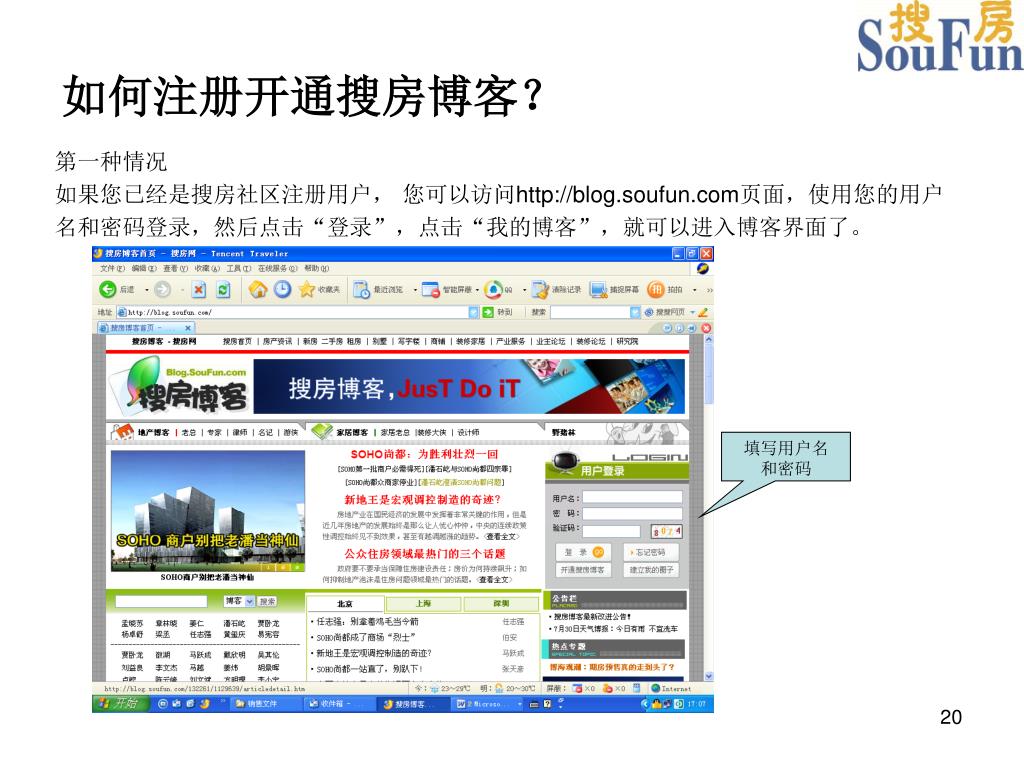Click inside the 验证码 captcha field
This screenshot has height=768, width=1024.
pos(611,531)
